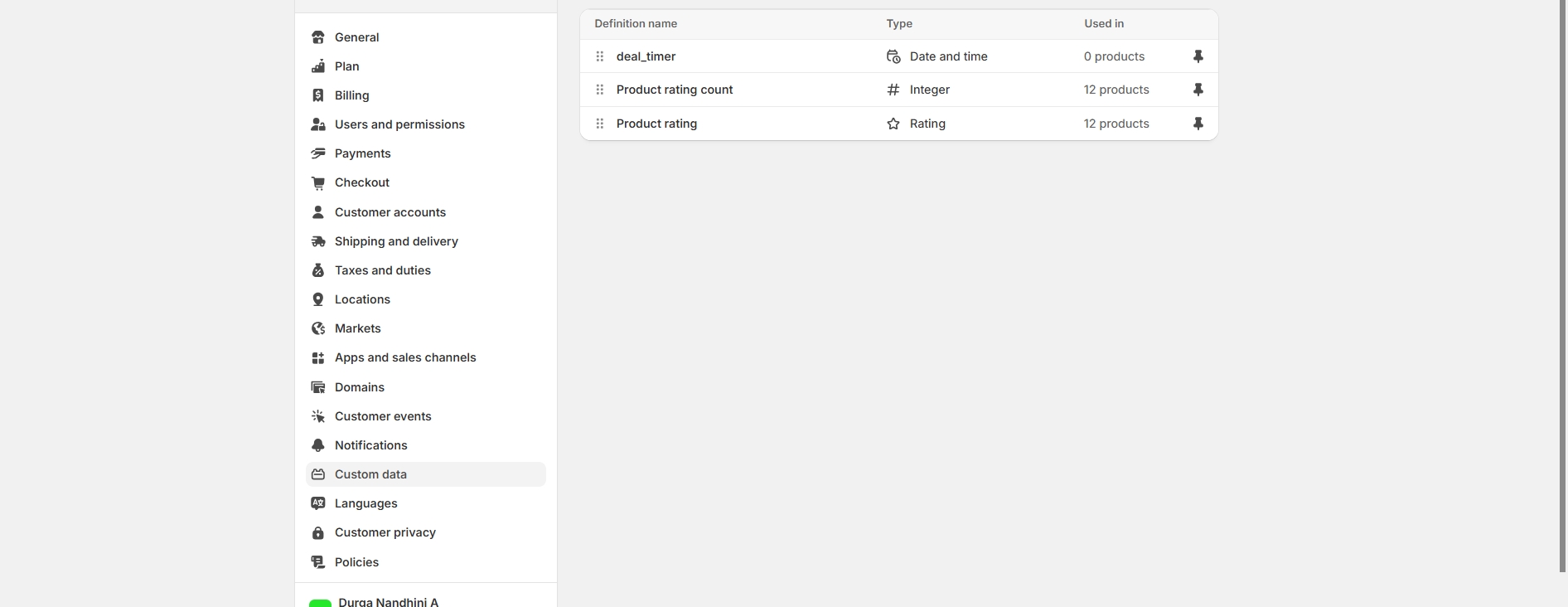The width and height of the screenshot is (1568, 607).
Task: Open the Product rating definition
Action: [656, 124]
